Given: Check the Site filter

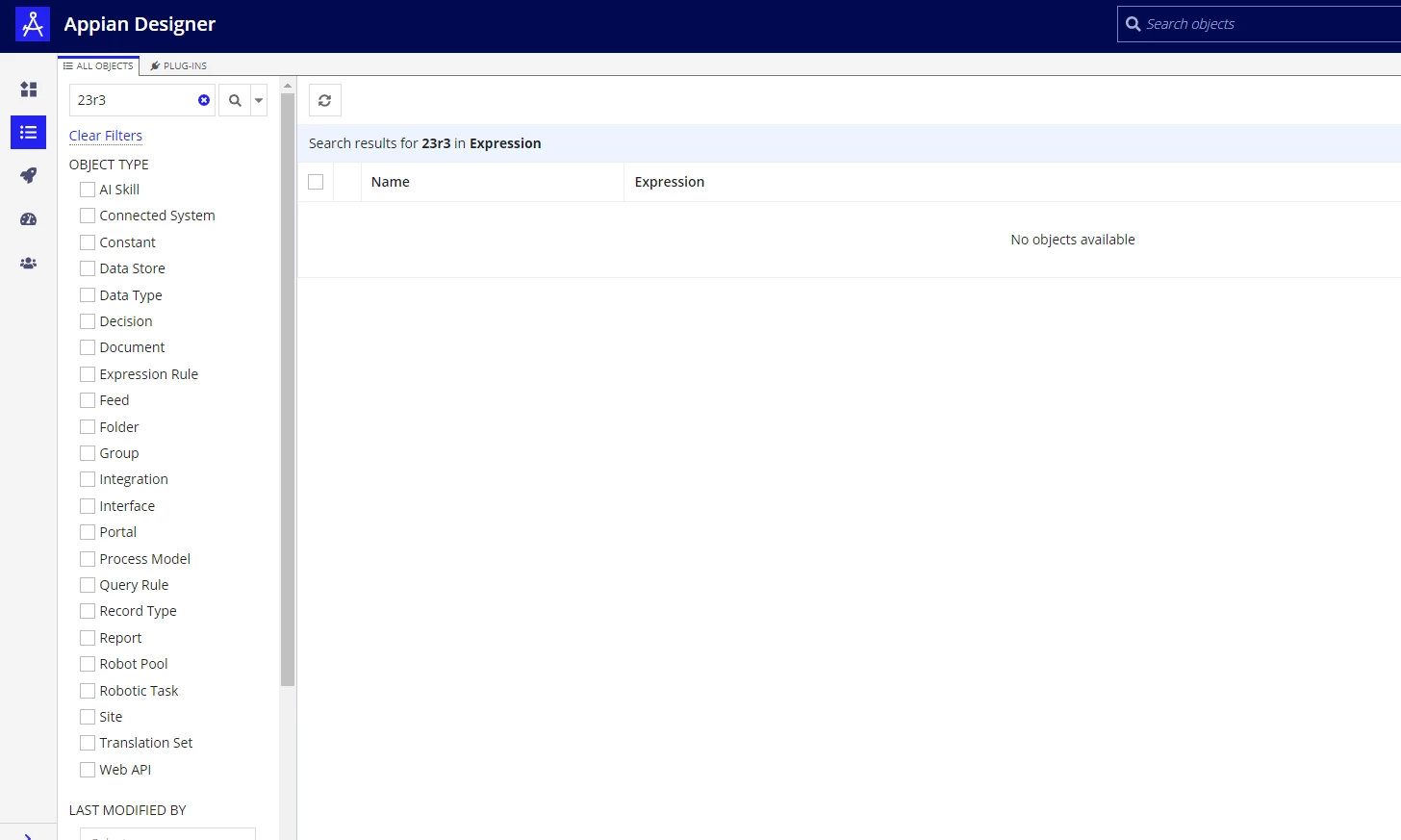Looking at the screenshot, I should 88,717.
